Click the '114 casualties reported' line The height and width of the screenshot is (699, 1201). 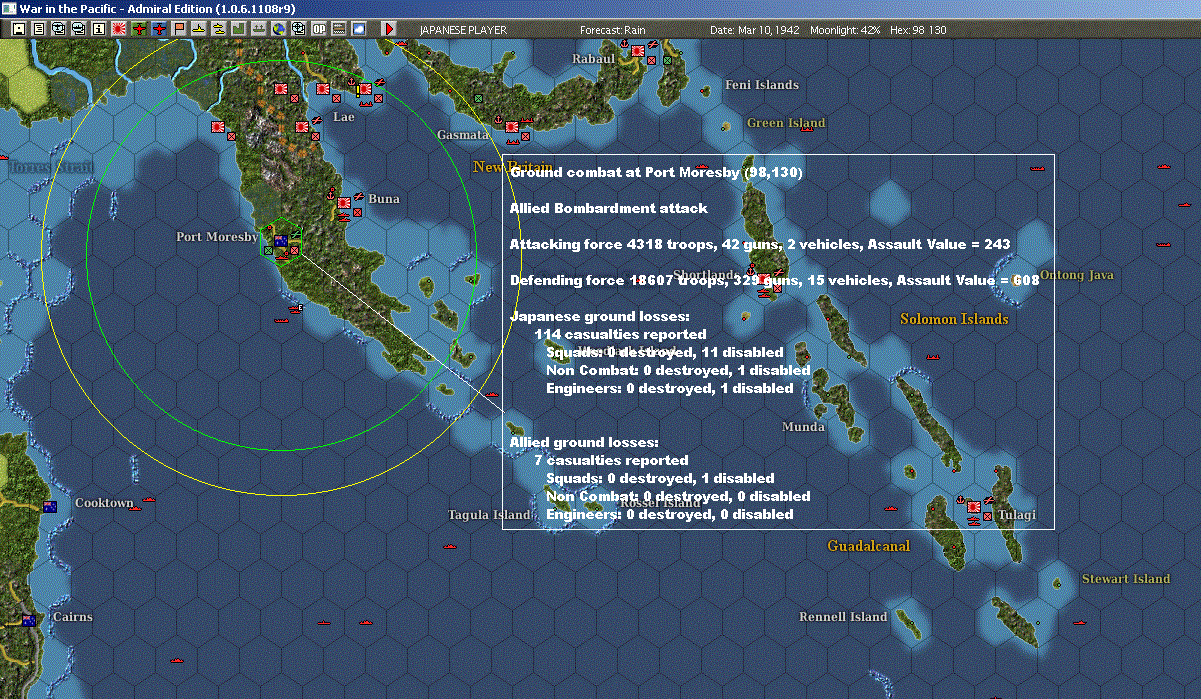(x=620, y=334)
